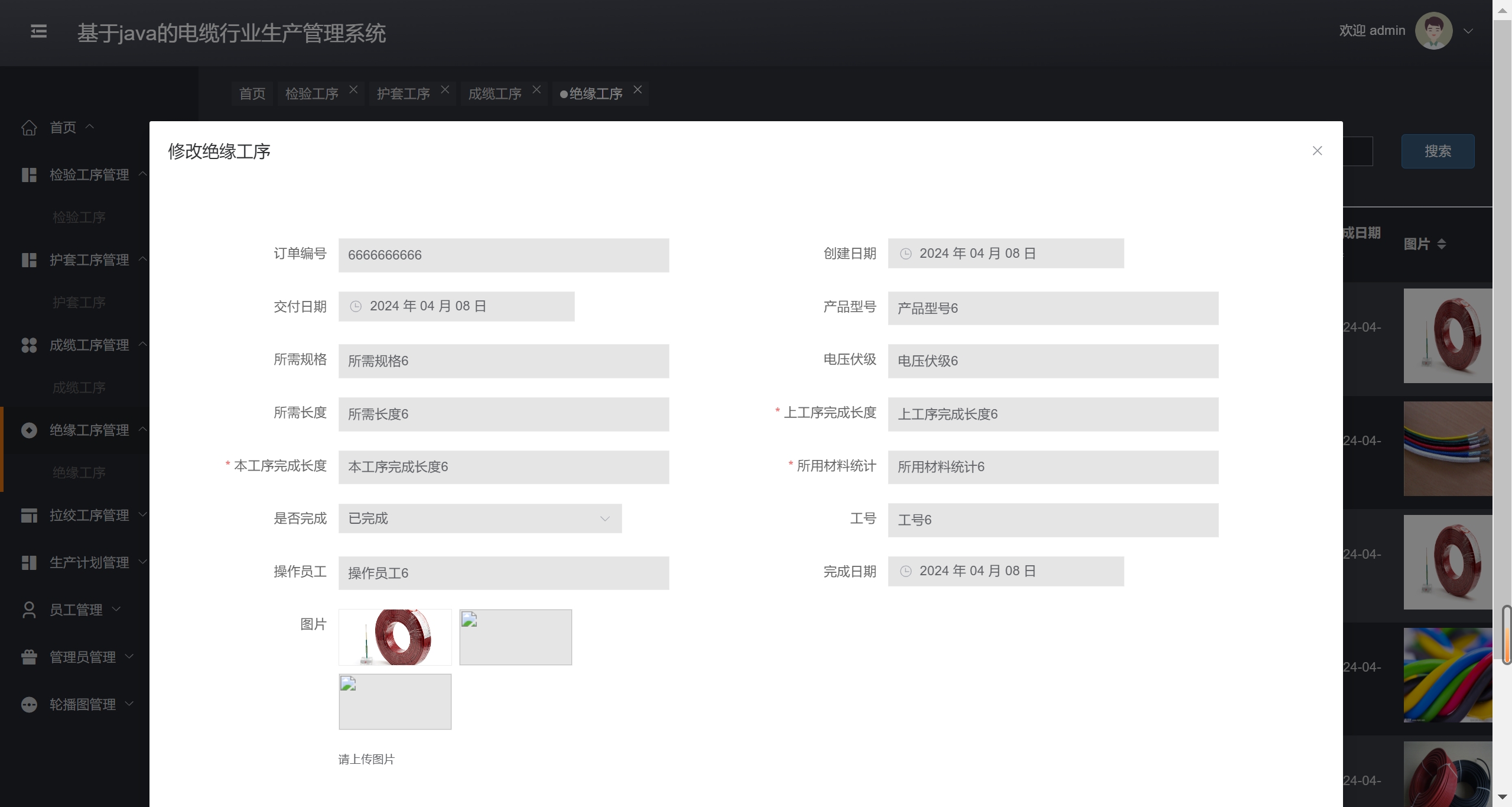
Task: Click the 检验工序管理 sidebar icon
Action: (x=29, y=175)
